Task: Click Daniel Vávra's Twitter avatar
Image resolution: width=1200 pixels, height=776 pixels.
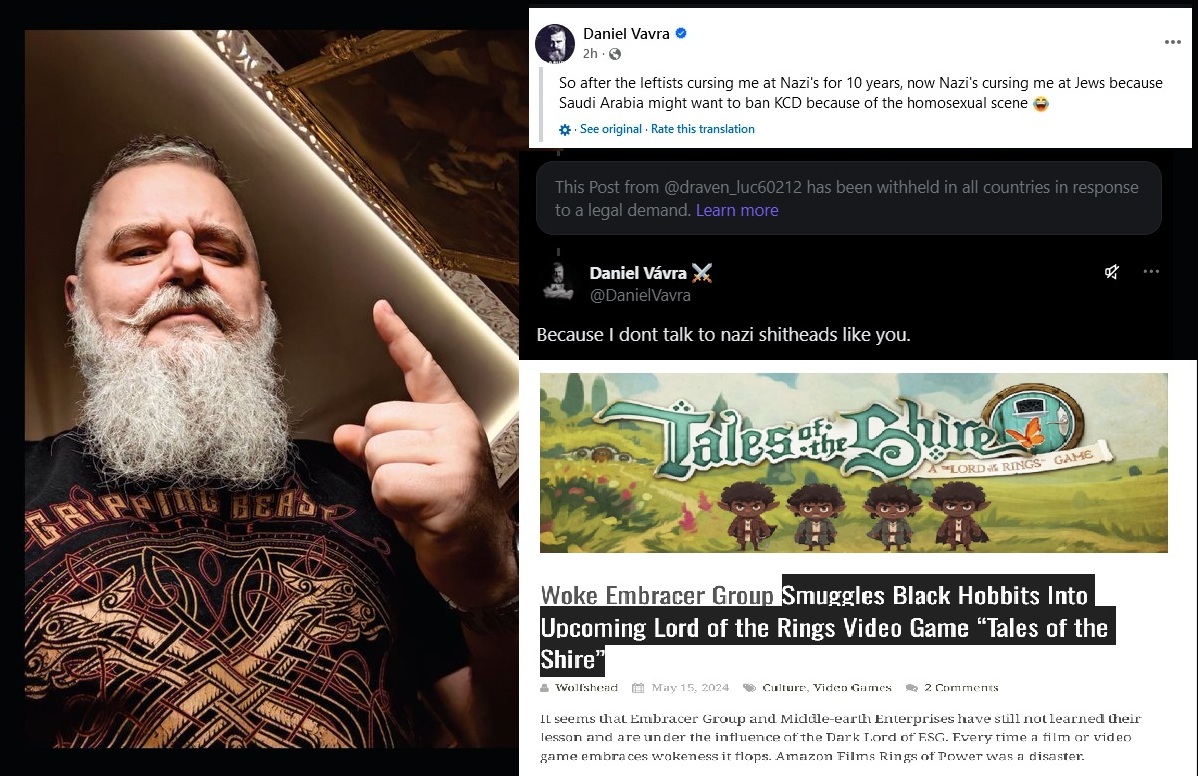Action: click(x=558, y=281)
